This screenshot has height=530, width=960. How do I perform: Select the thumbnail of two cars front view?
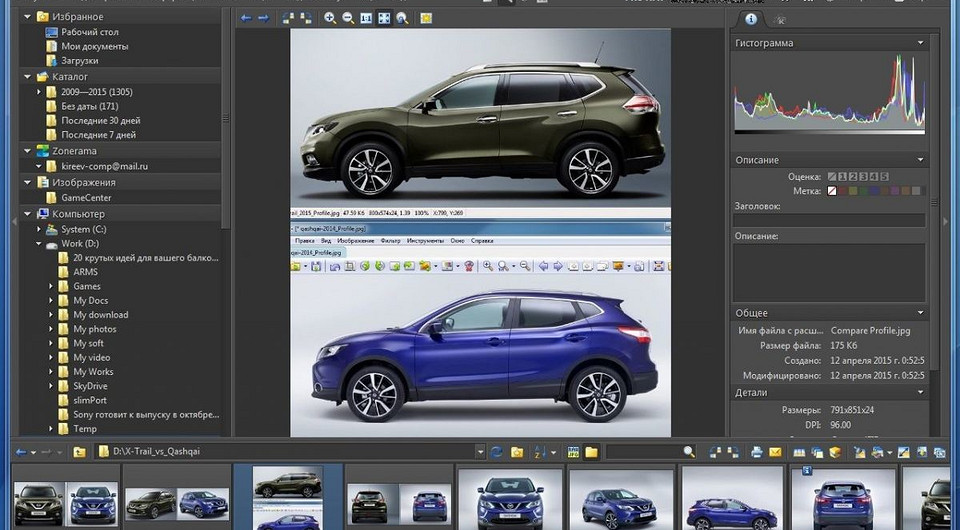[66, 503]
